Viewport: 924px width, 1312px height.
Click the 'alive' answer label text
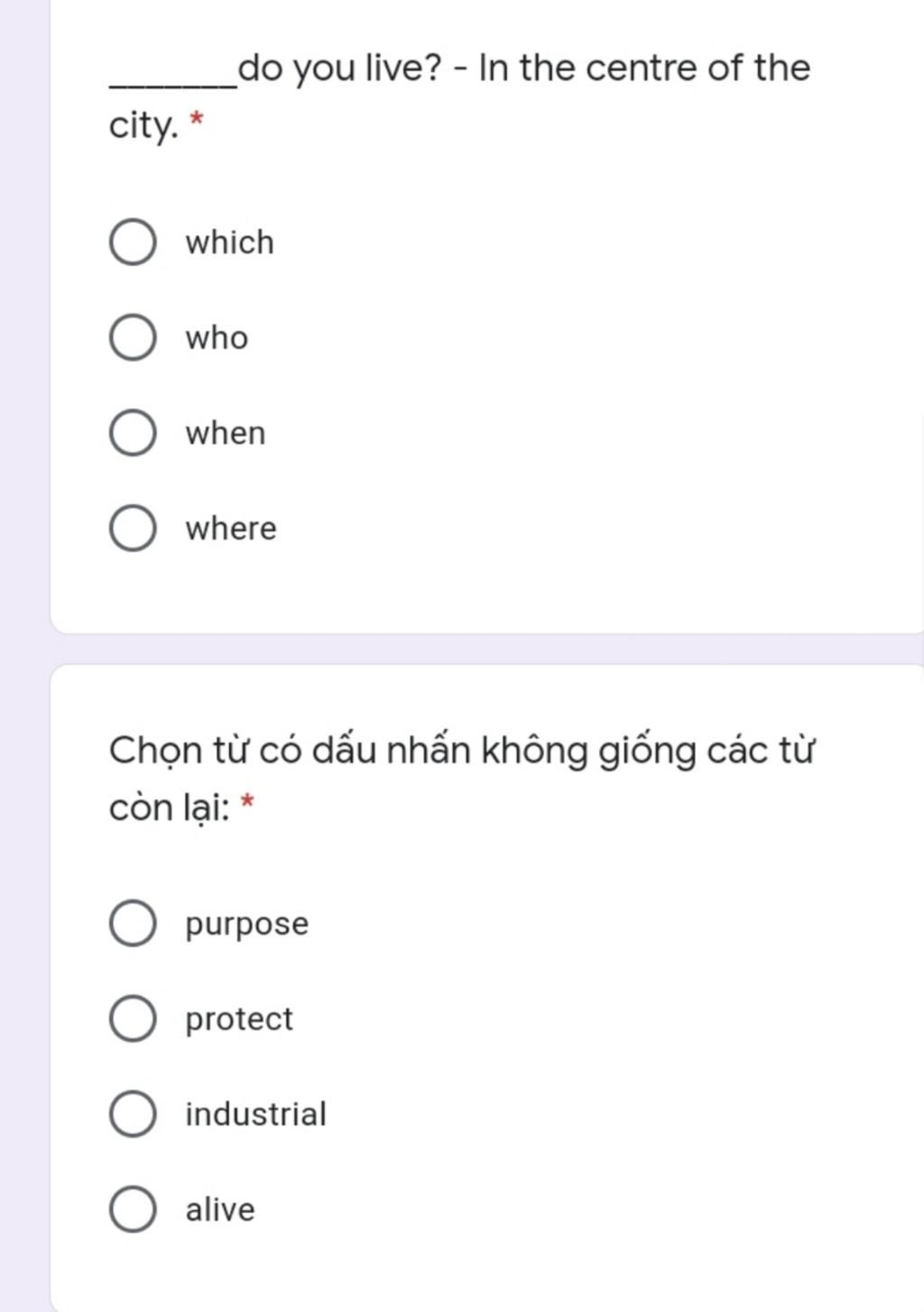point(220,1209)
